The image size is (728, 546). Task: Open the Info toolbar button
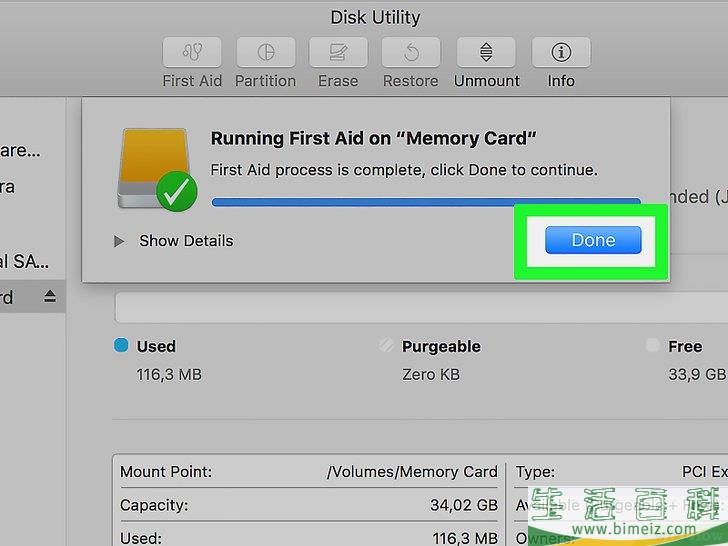point(561,52)
